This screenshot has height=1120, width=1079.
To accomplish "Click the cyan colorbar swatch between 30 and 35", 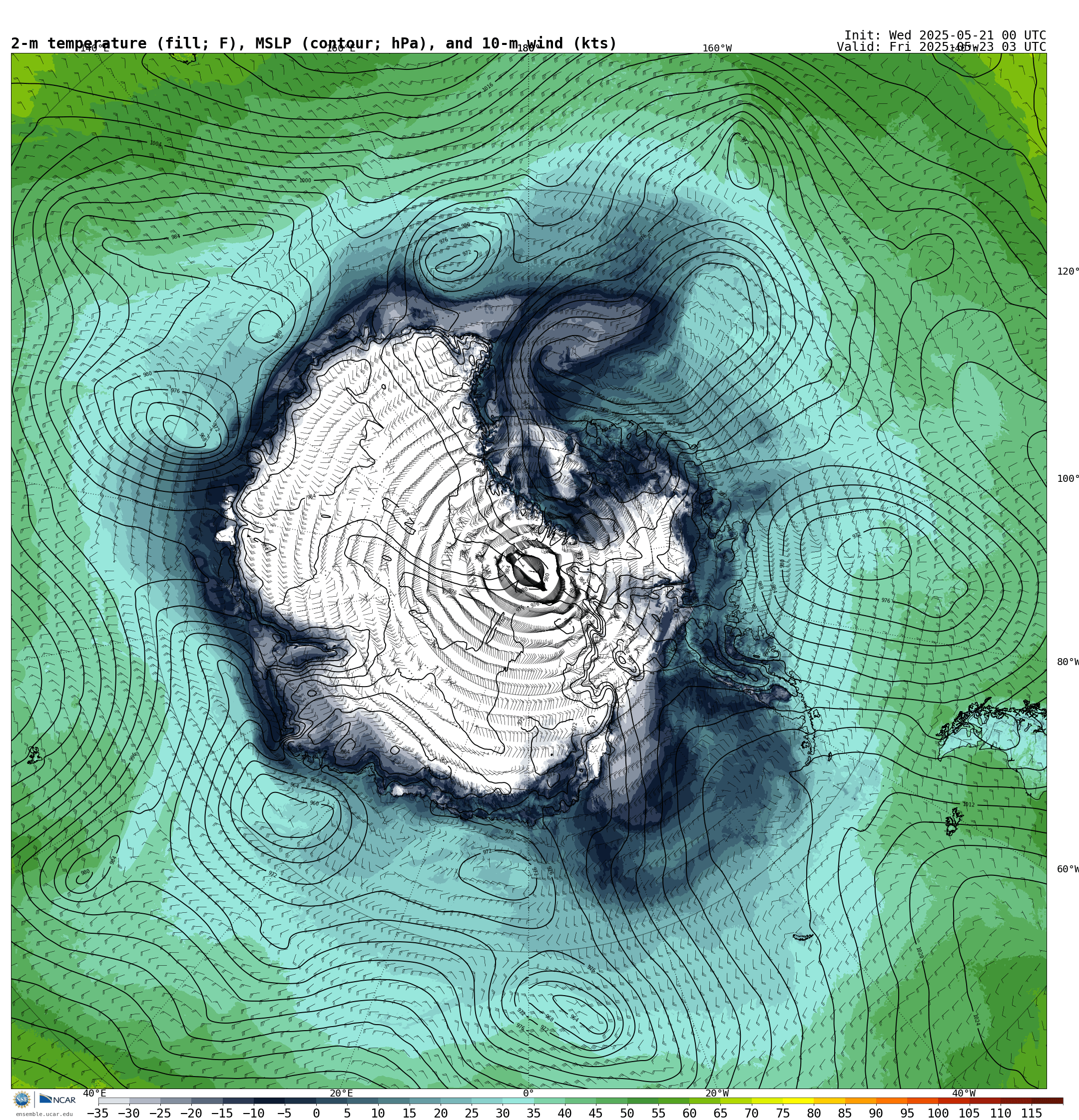I will [x=518, y=1101].
